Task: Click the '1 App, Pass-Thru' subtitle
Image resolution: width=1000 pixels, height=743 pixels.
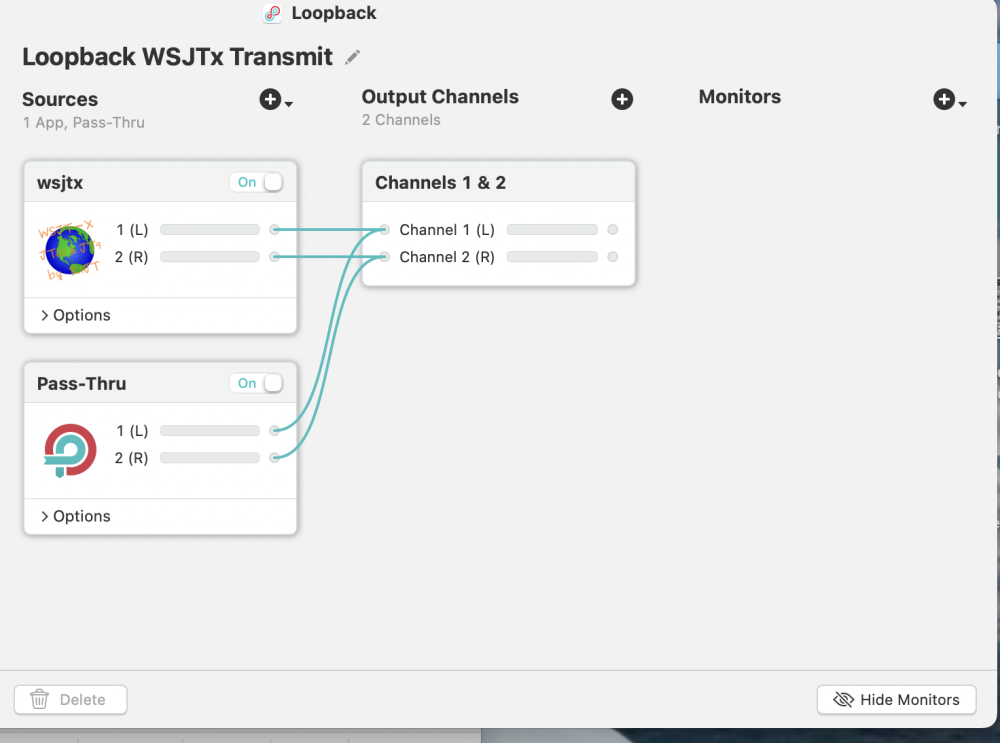Action: [84, 122]
